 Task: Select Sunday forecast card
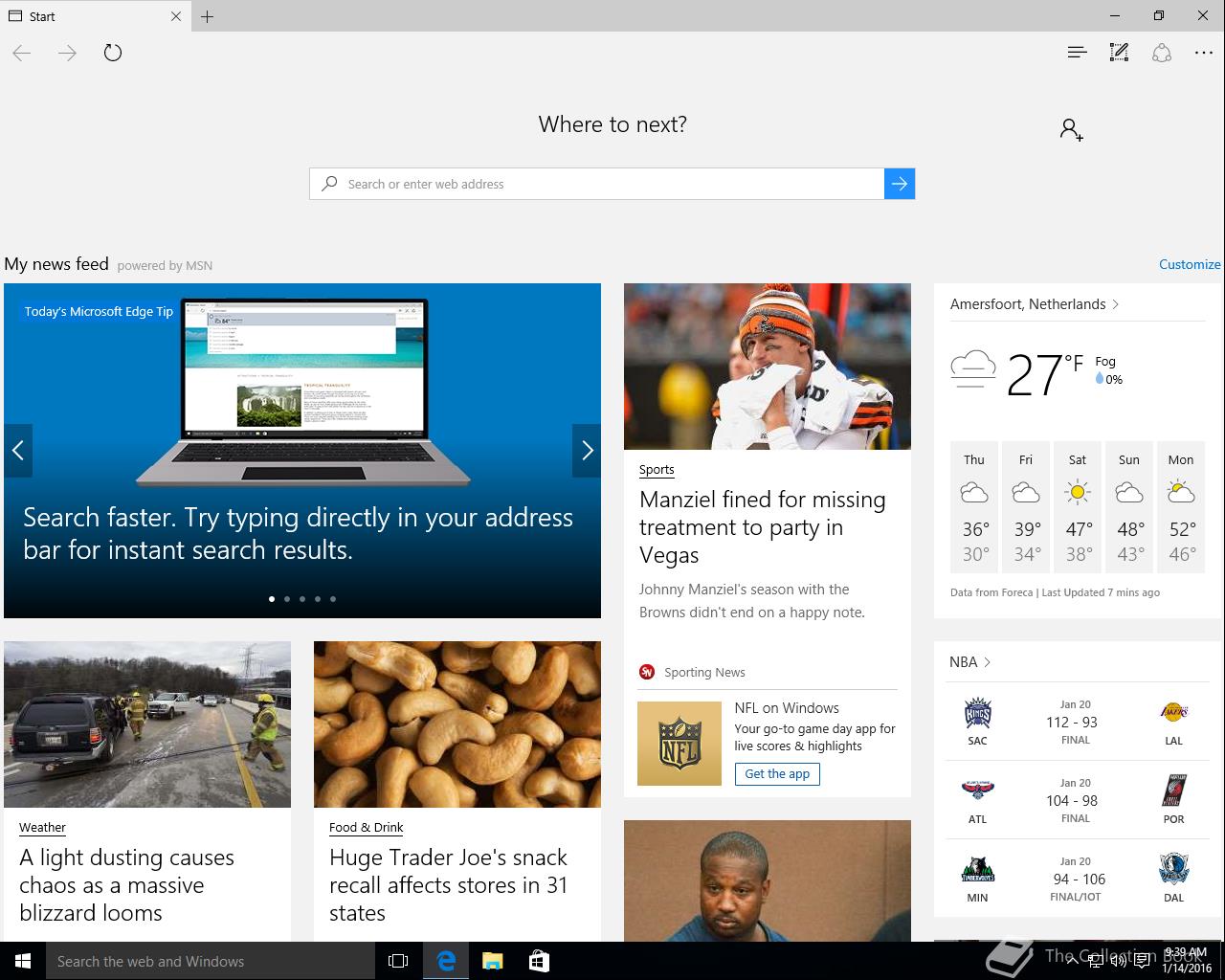click(1129, 507)
